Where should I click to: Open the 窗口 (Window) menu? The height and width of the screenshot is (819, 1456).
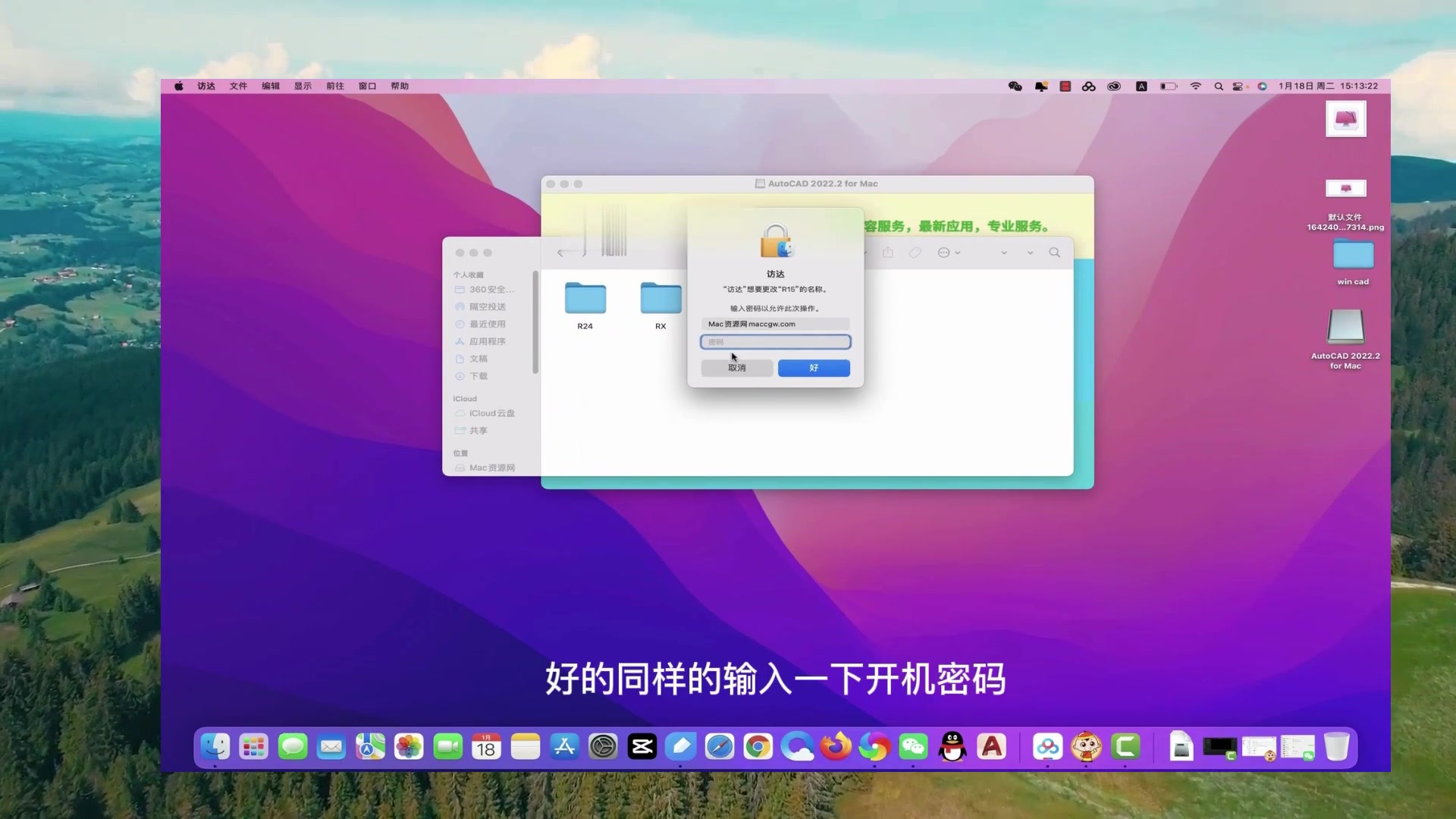[x=367, y=86]
